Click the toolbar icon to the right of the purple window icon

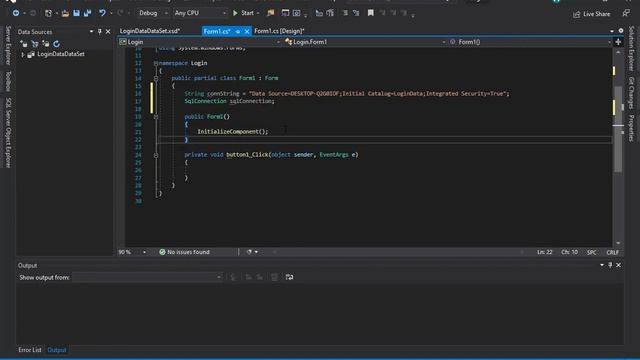(297, 13)
